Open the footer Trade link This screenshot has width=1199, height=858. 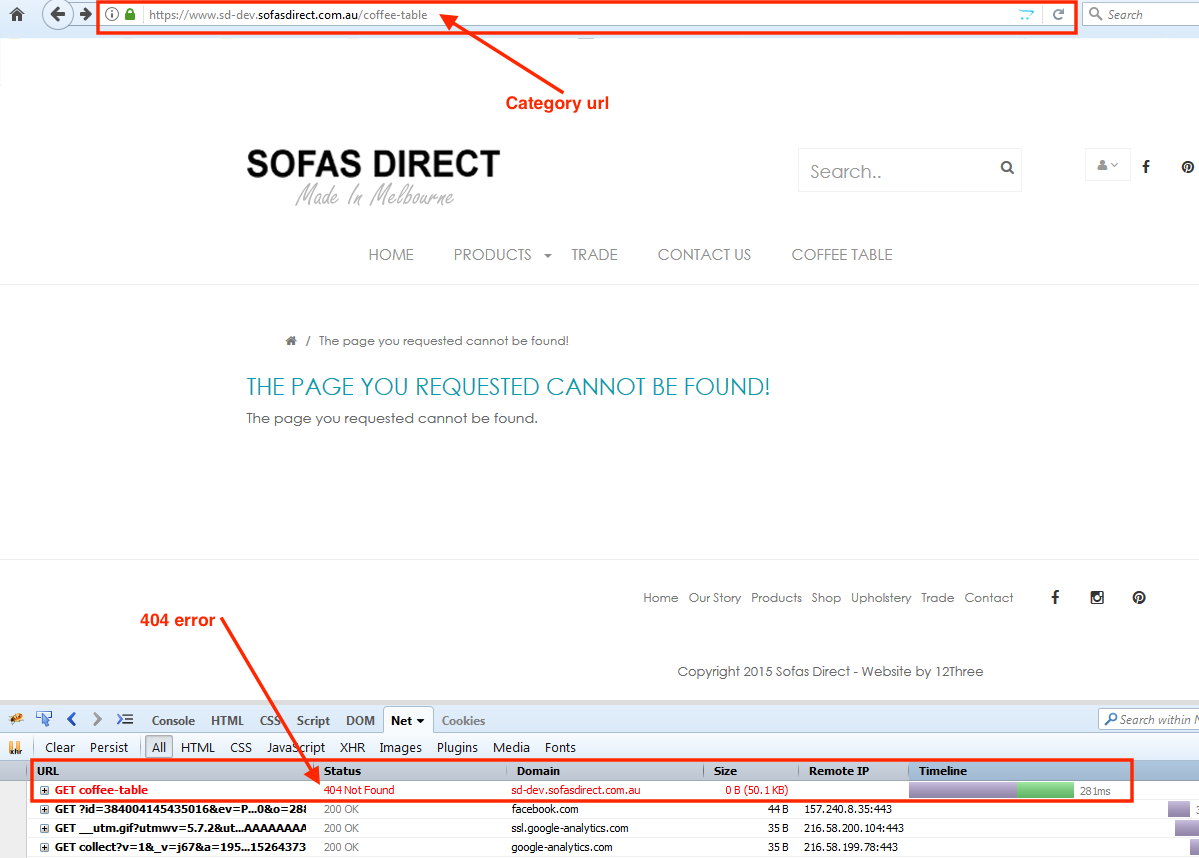(937, 598)
